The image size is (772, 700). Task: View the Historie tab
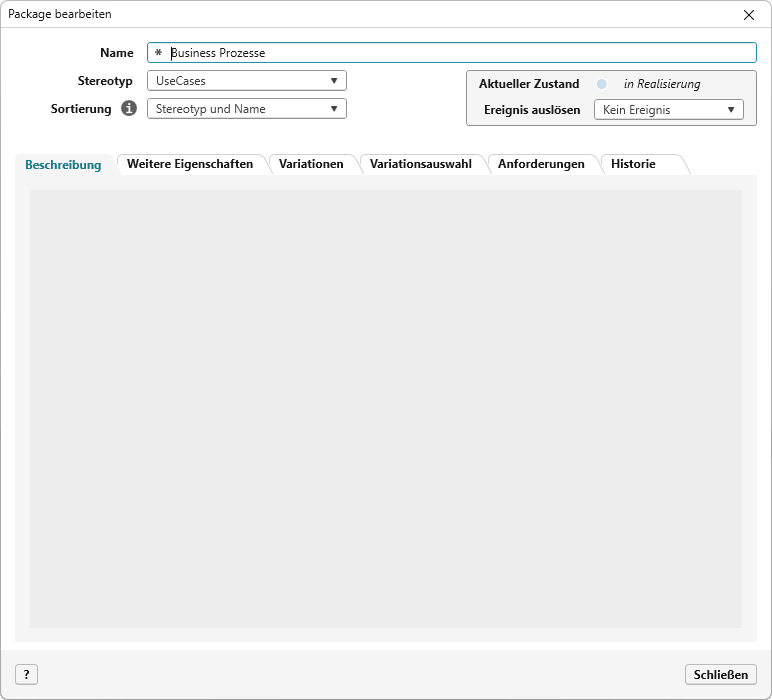pyautogui.click(x=633, y=164)
